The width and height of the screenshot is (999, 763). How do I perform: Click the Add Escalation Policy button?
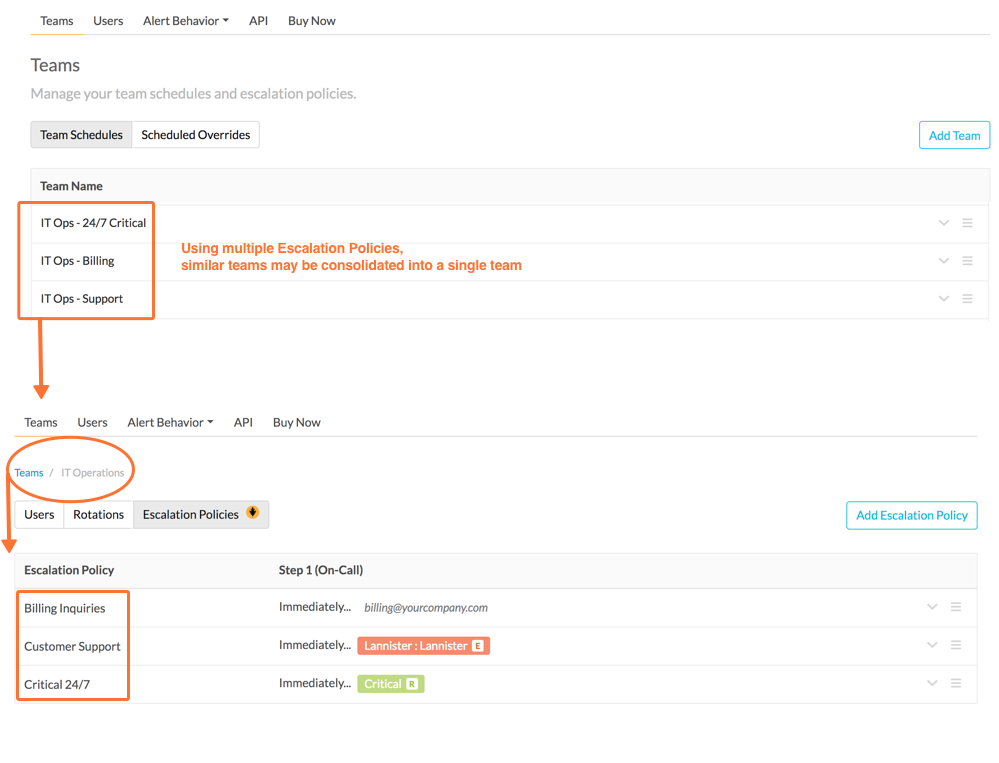[912, 515]
